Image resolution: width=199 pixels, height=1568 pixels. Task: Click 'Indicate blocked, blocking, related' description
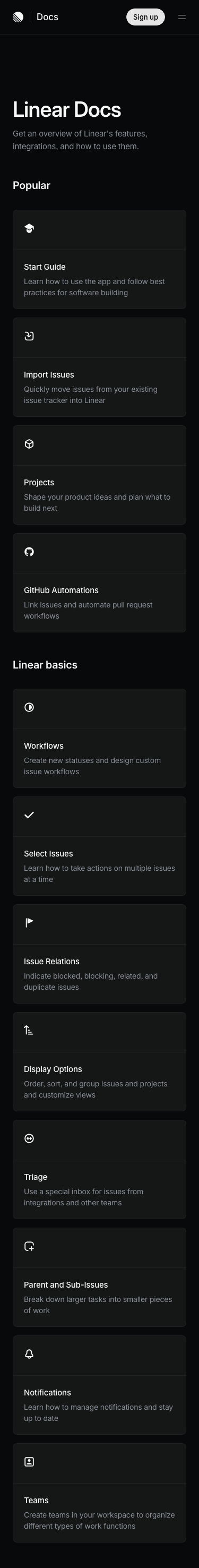click(91, 982)
